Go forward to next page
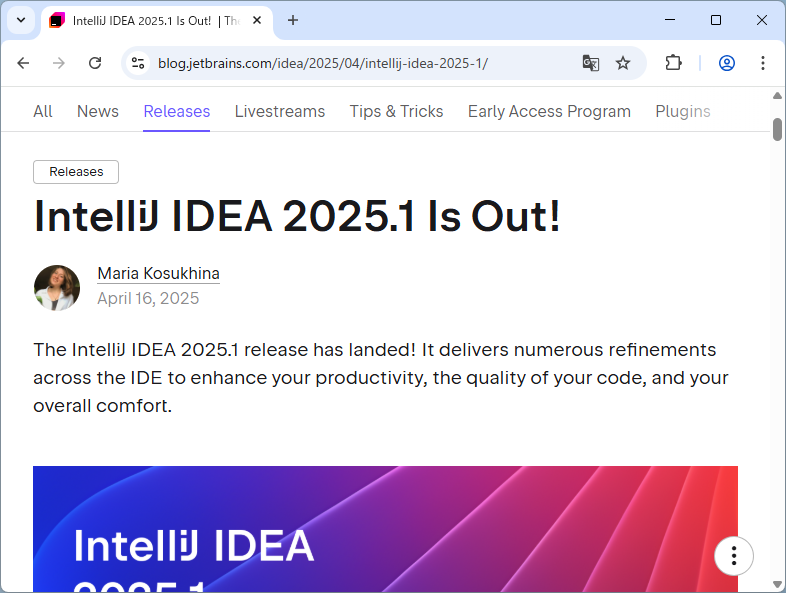This screenshot has width=786, height=593. click(59, 63)
